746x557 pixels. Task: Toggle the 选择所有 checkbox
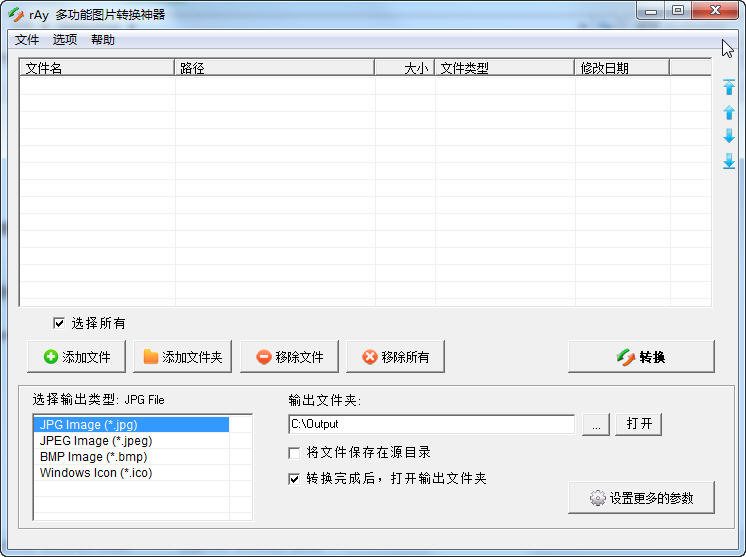tap(59, 323)
